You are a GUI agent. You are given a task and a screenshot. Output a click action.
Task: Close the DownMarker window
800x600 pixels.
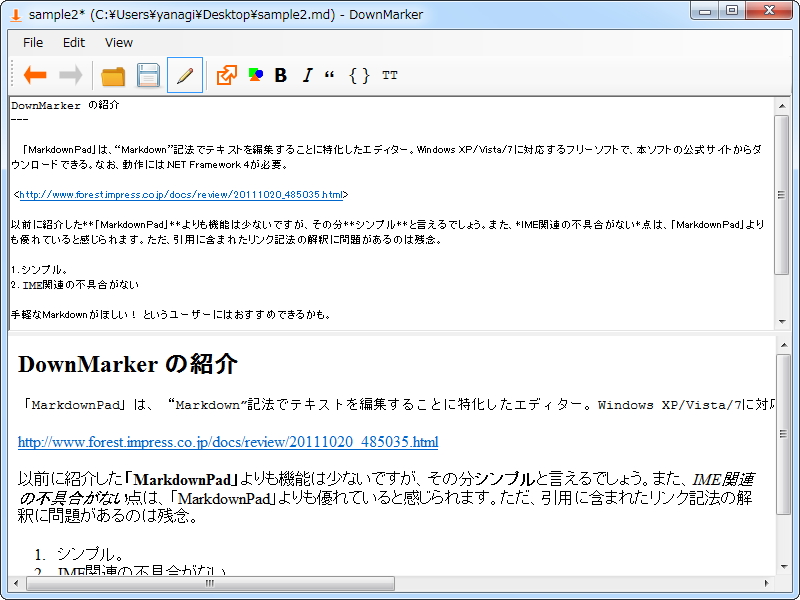pos(769,11)
